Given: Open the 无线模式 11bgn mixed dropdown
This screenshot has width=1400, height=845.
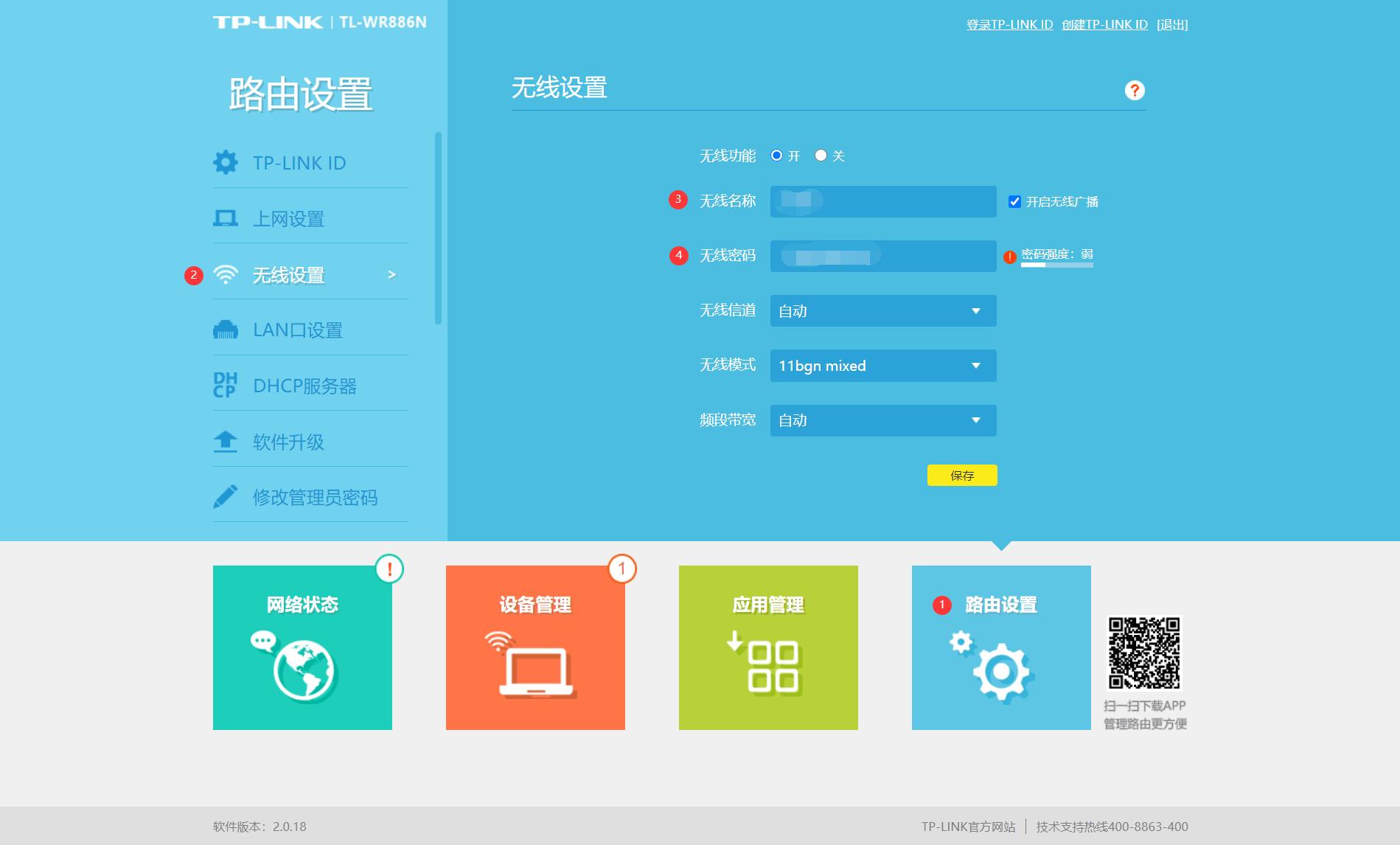Looking at the screenshot, I should tap(883, 366).
